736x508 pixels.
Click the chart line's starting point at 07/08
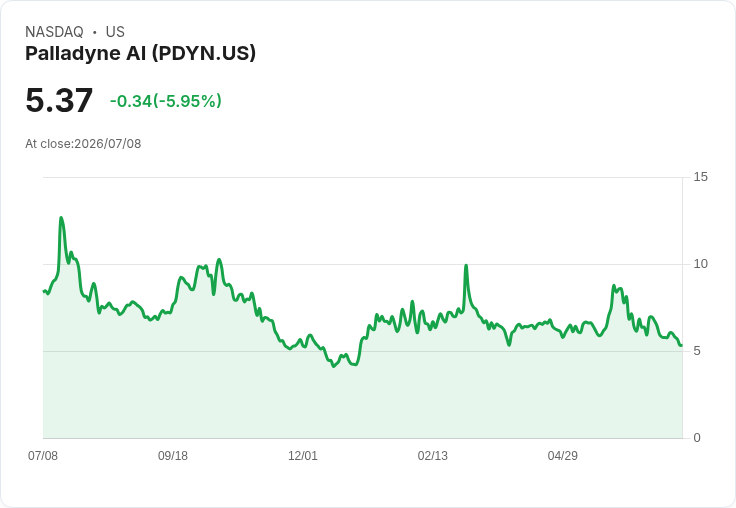44,291
